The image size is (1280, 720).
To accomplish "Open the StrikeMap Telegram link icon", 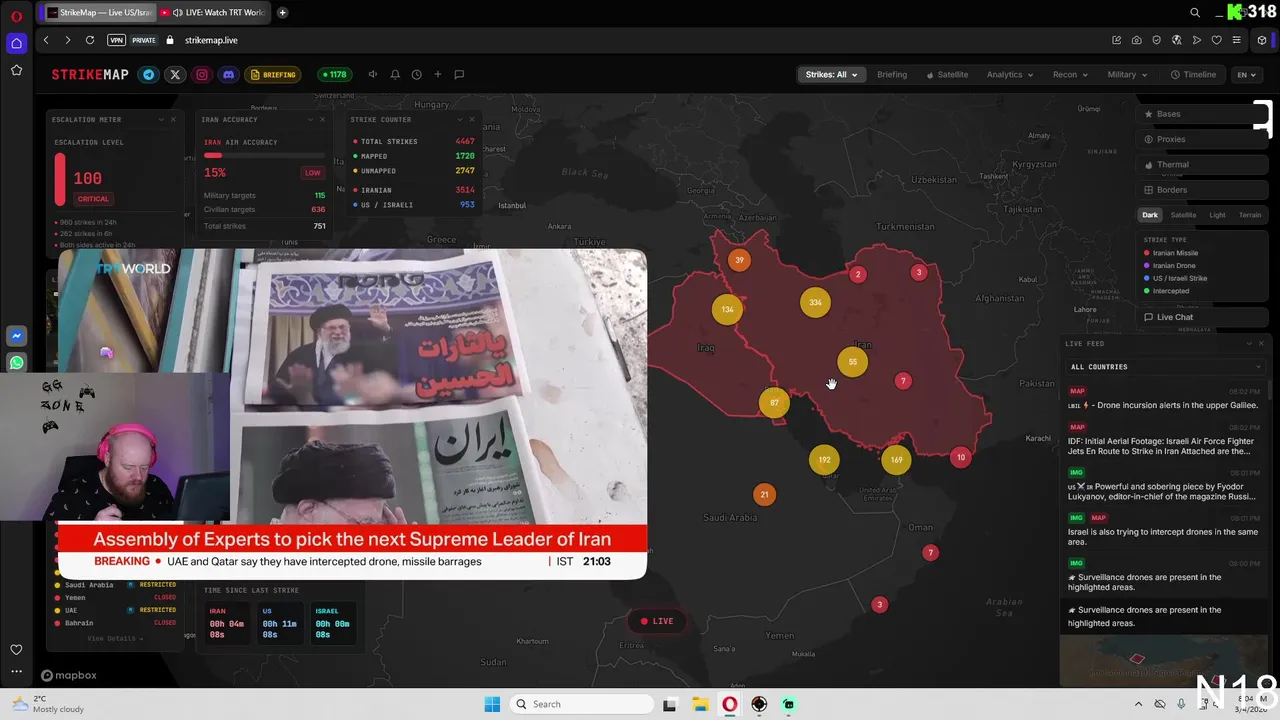I will (149, 74).
